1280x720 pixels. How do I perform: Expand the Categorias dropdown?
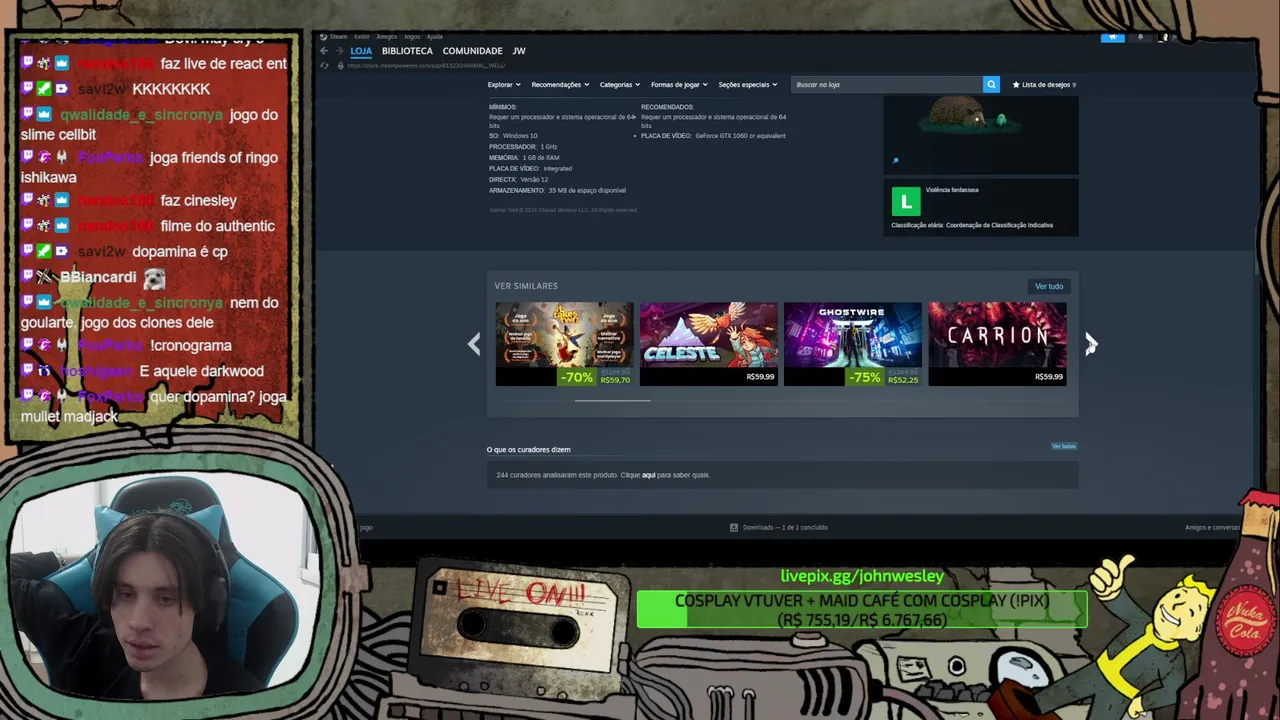tap(620, 85)
